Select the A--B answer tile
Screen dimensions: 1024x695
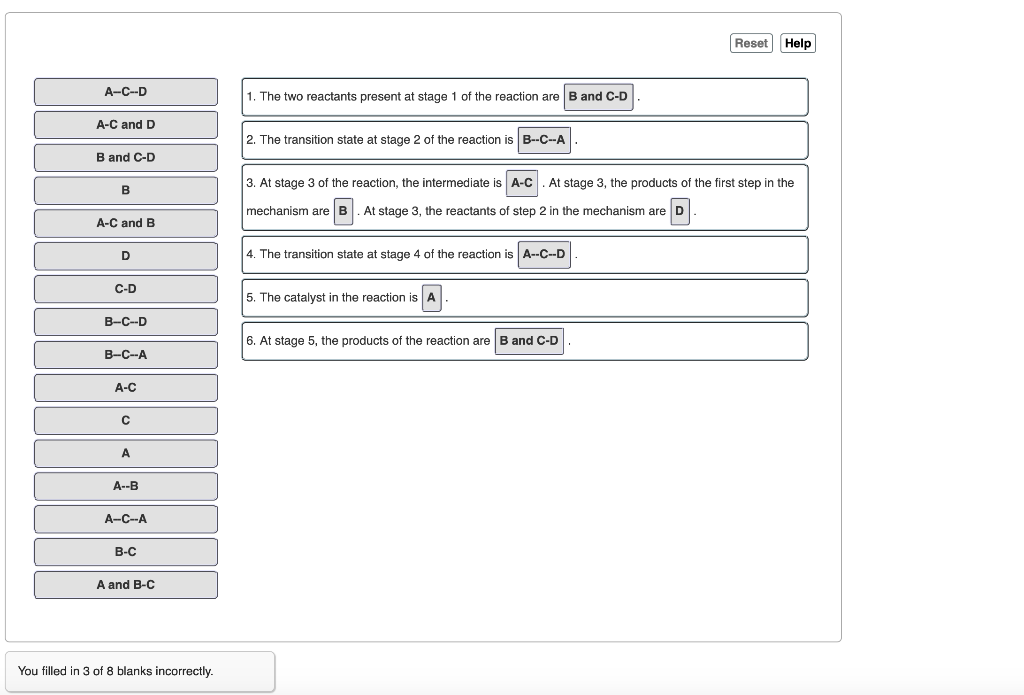[126, 485]
